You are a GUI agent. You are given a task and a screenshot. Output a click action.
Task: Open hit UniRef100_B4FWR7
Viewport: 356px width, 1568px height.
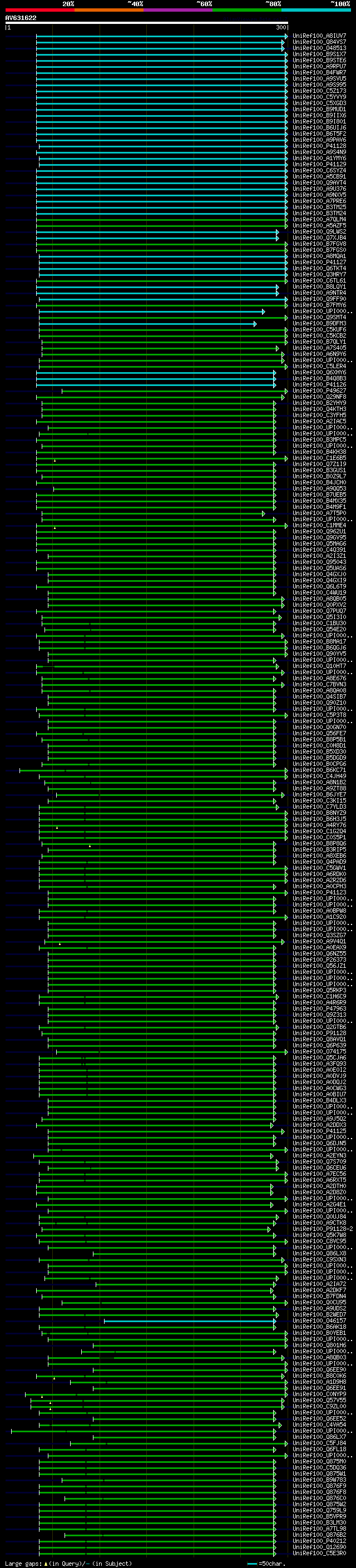pos(319,72)
